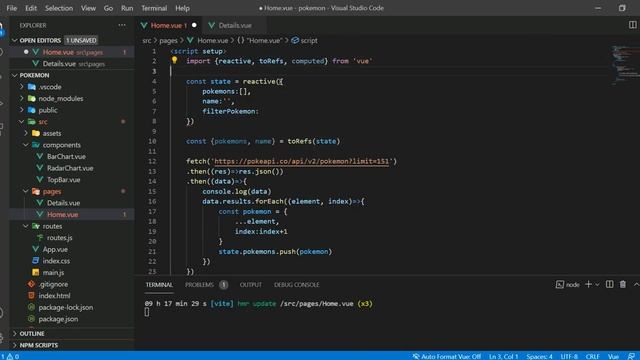The height and width of the screenshot is (360, 640).
Task: Click breadcrumb 'script' segment
Action: (x=309, y=40)
